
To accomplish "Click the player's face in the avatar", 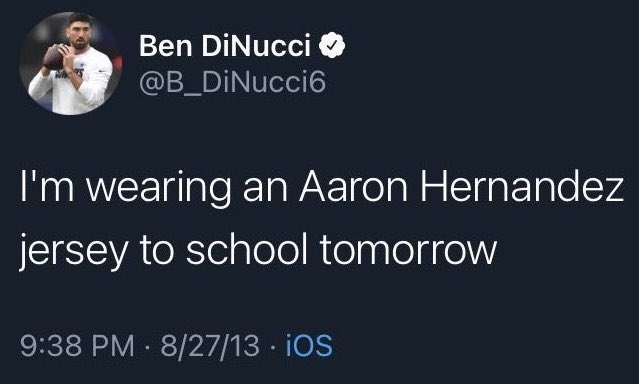I will (x=79, y=35).
